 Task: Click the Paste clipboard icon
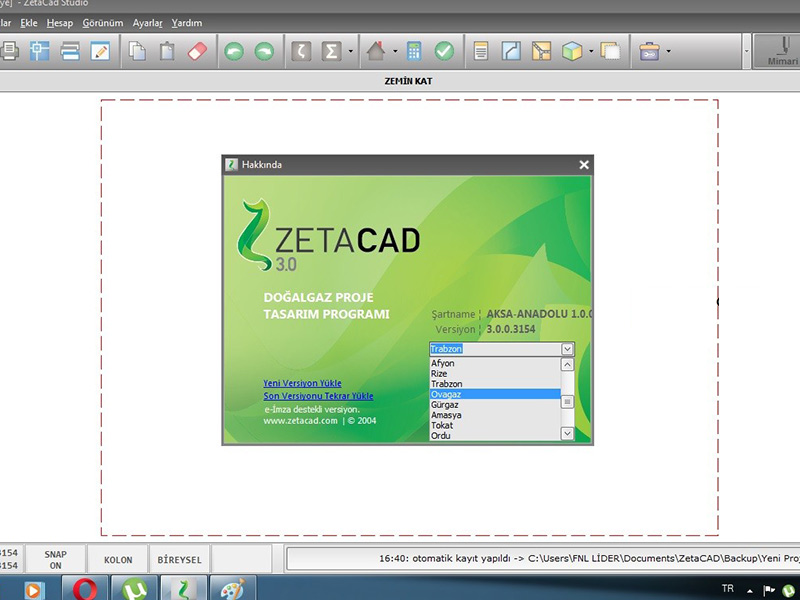pos(167,51)
